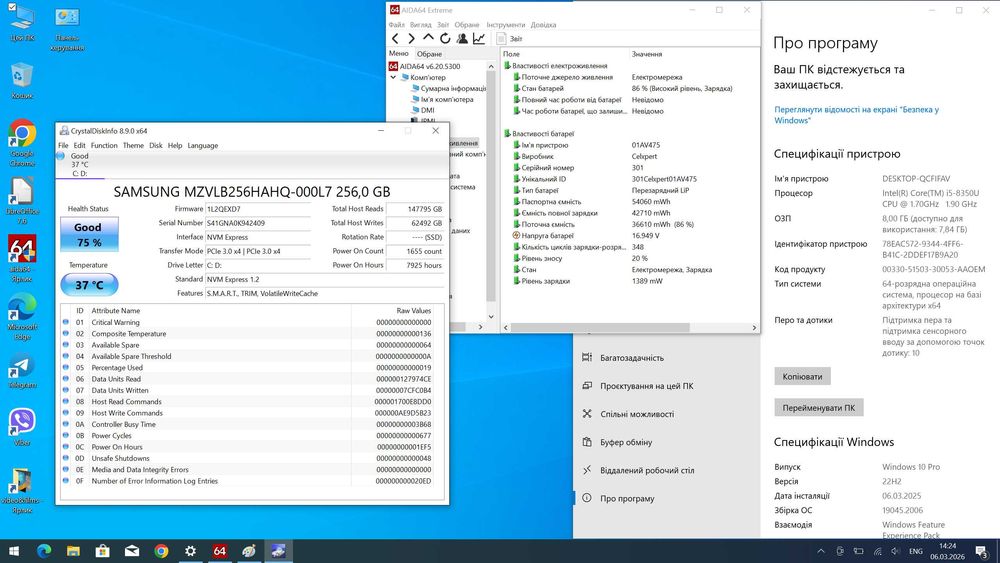Image resolution: width=1000 pixels, height=563 pixels.
Task: Show hidden system tray icons
Action: point(821,551)
